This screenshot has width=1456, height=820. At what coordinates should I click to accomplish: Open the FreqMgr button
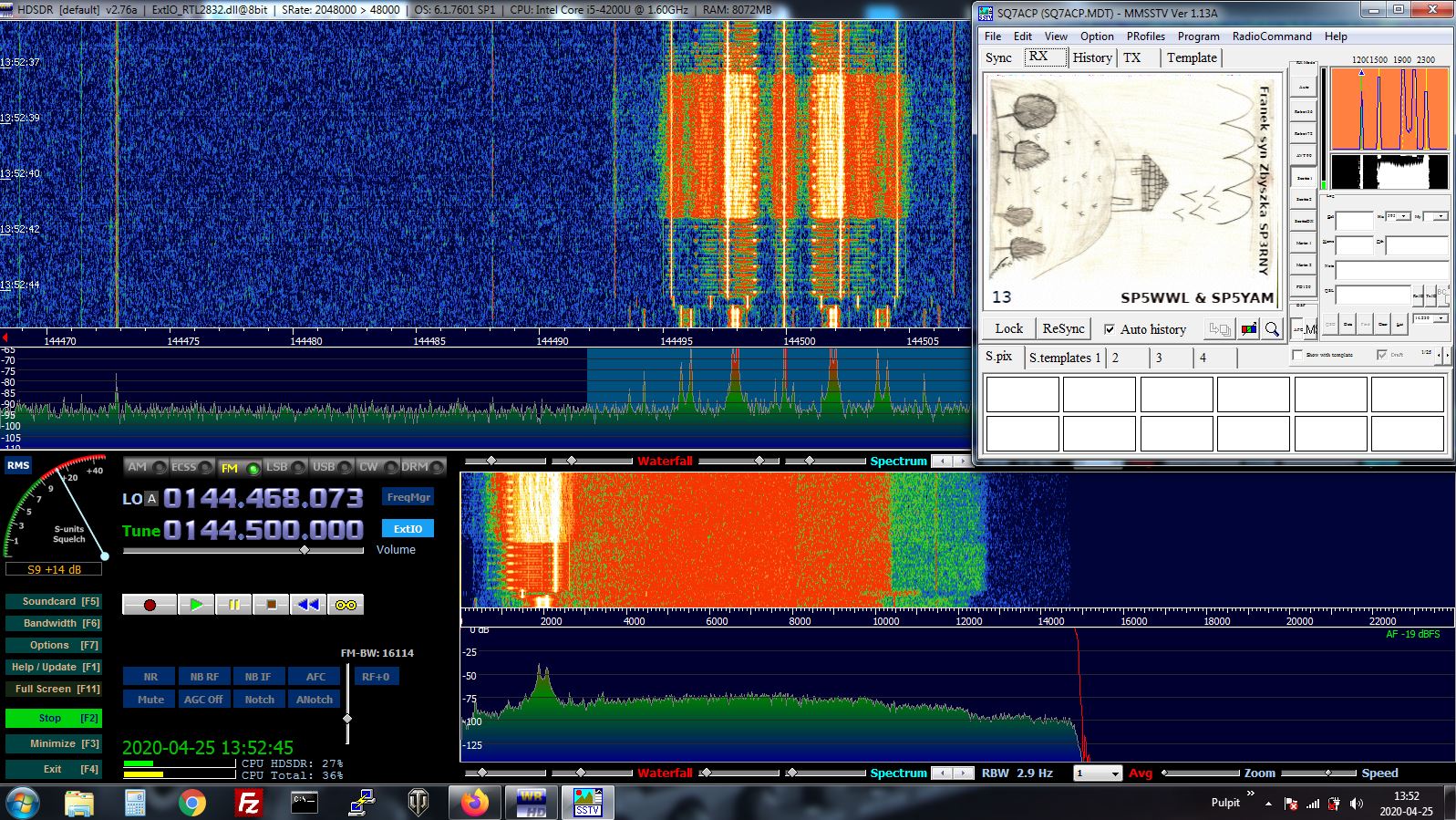click(x=408, y=497)
